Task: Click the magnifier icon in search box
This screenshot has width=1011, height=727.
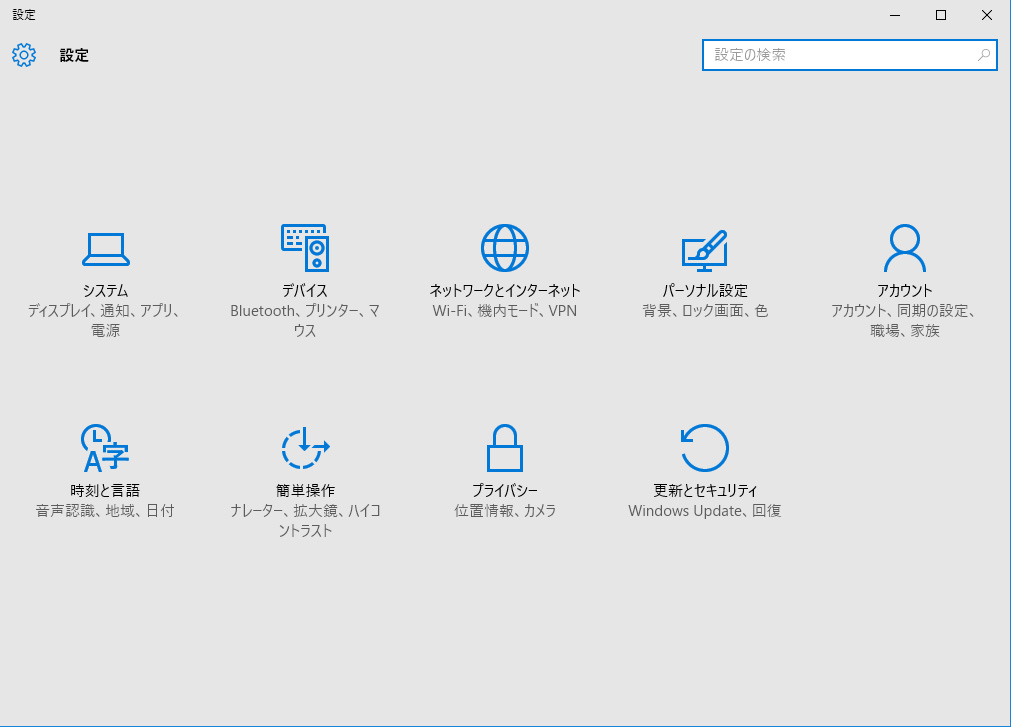Action: tap(984, 55)
